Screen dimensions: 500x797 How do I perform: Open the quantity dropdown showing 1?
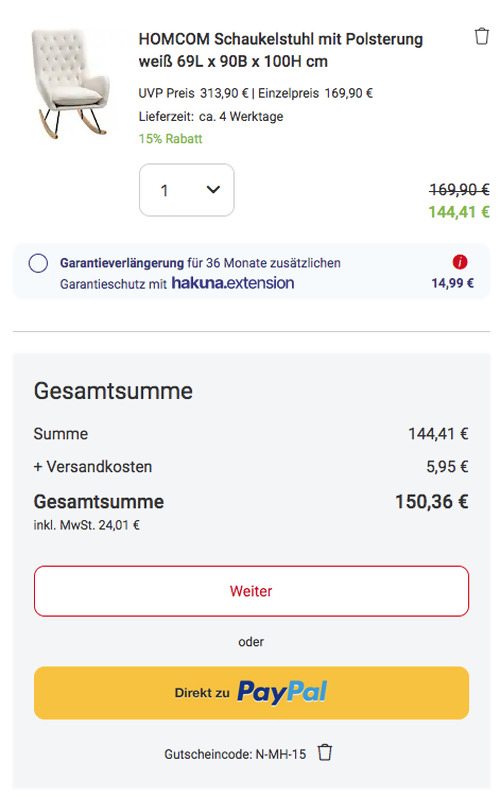pos(186,190)
